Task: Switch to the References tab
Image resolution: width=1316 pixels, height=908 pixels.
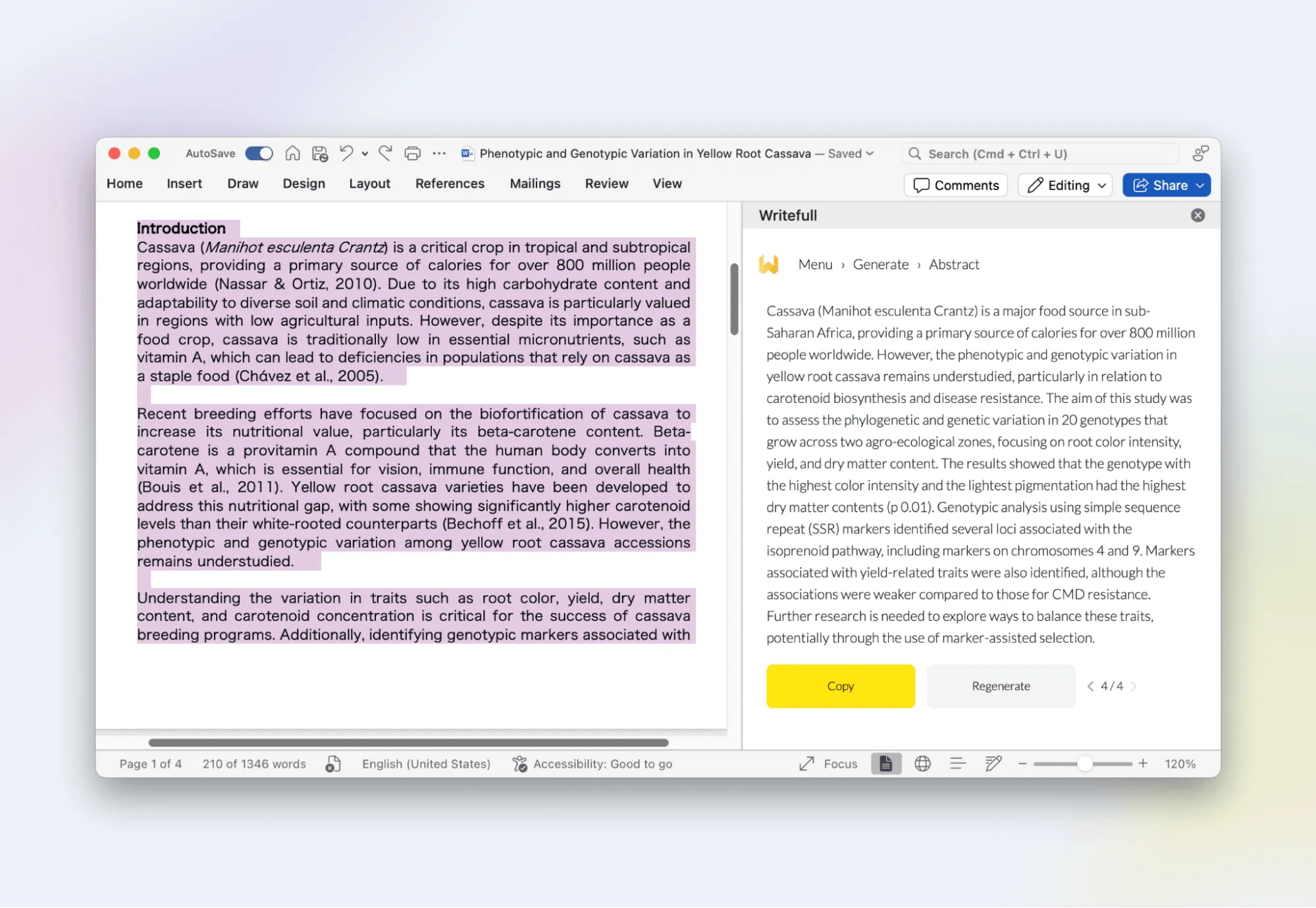Action: click(x=450, y=183)
